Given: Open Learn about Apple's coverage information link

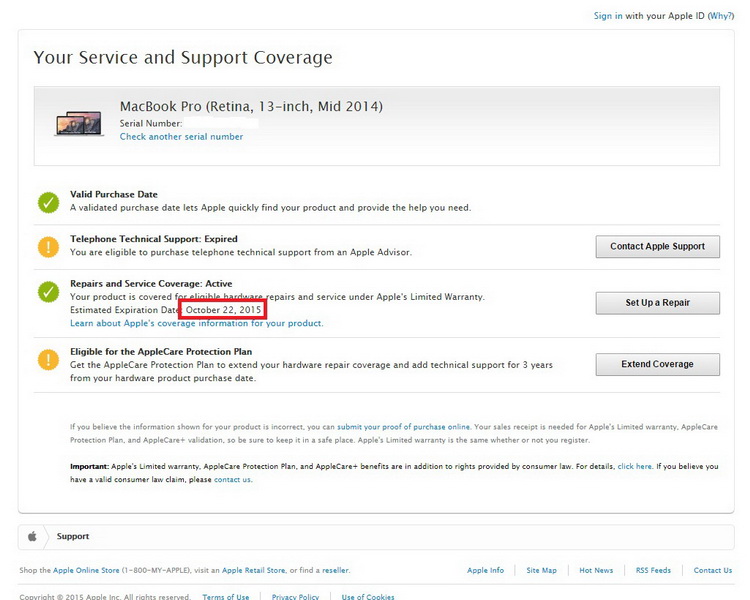Looking at the screenshot, I should (x=196, y=324).
